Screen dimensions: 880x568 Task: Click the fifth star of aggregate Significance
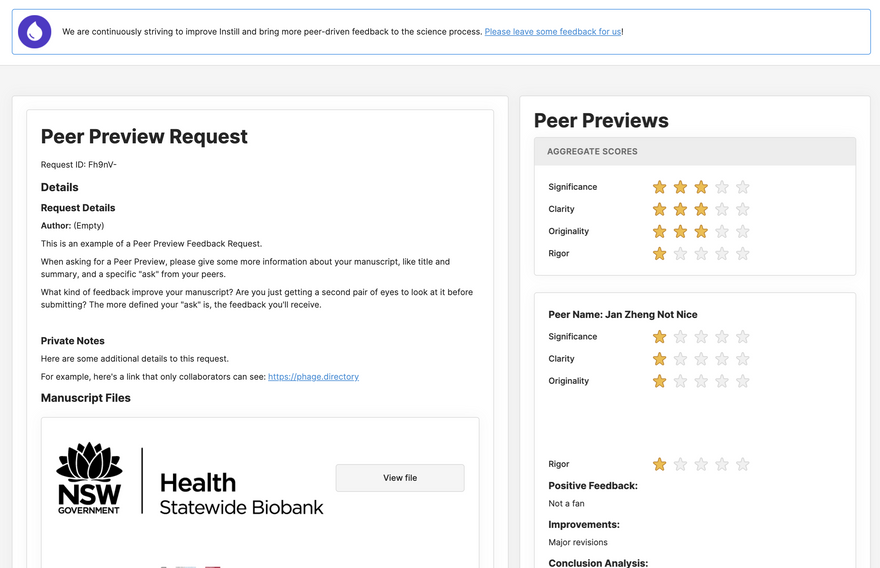click(x=742, y=187)
